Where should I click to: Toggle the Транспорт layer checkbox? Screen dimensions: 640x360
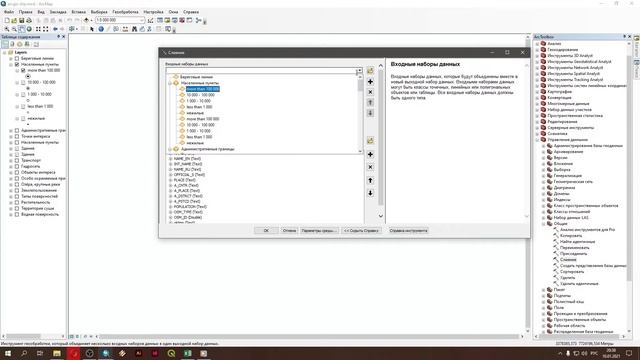[17, 160]
